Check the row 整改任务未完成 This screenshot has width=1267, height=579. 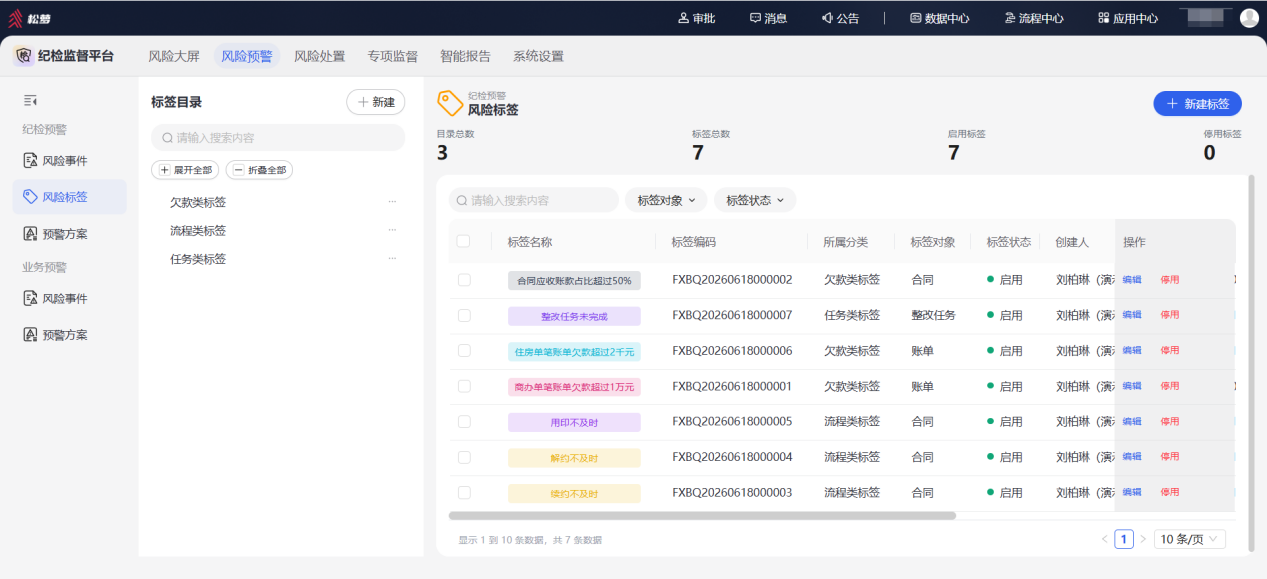point(464,315)
